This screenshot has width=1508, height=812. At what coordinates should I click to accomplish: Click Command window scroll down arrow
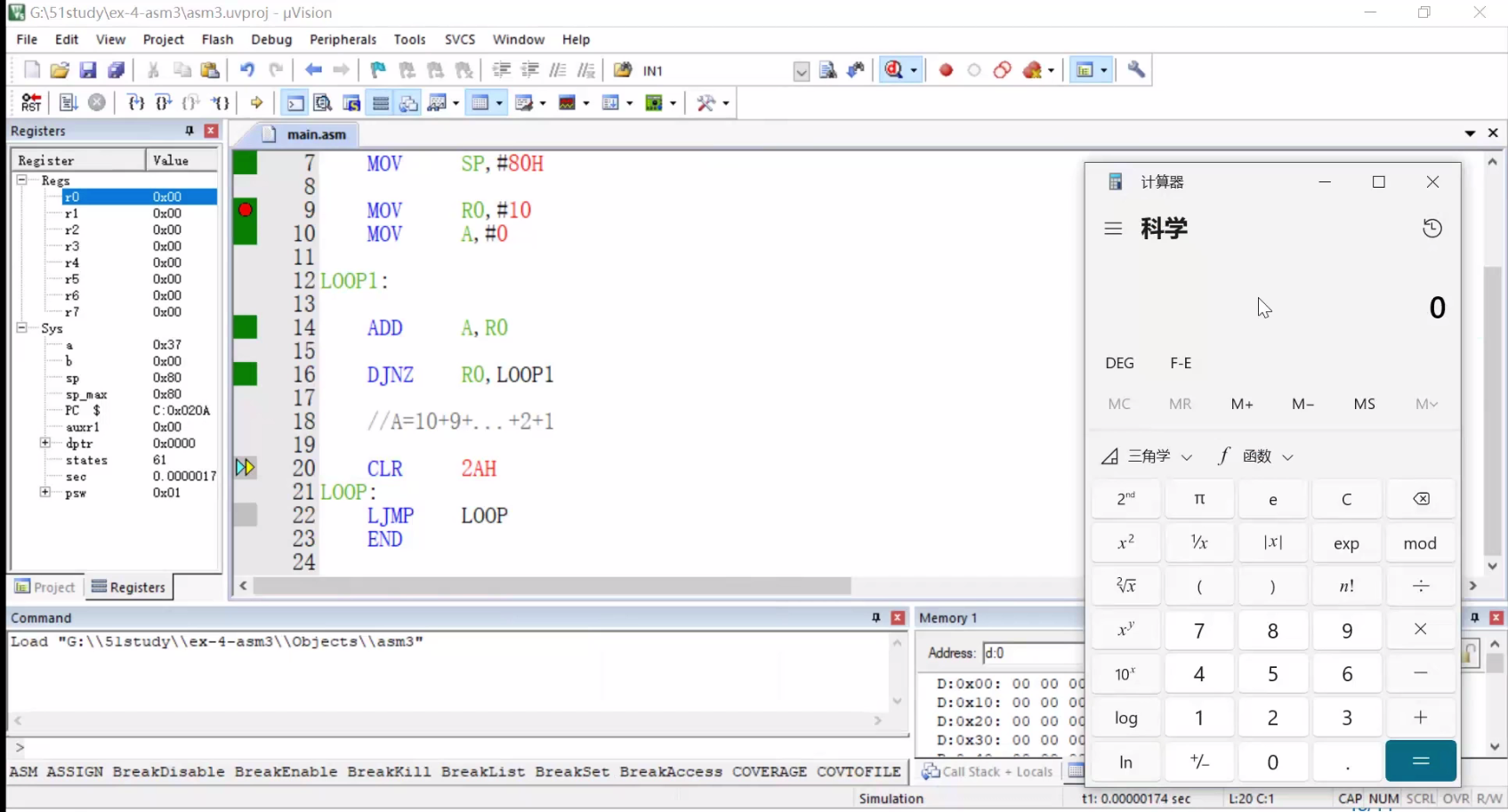897,701
